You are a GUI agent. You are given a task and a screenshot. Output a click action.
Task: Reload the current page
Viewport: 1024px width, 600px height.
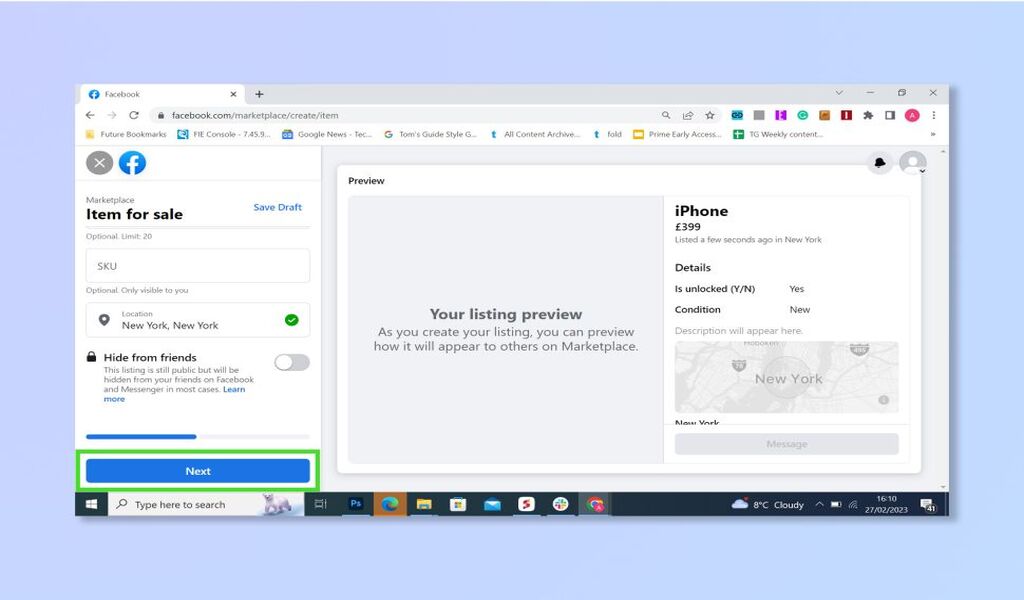[x=134, y=115]
